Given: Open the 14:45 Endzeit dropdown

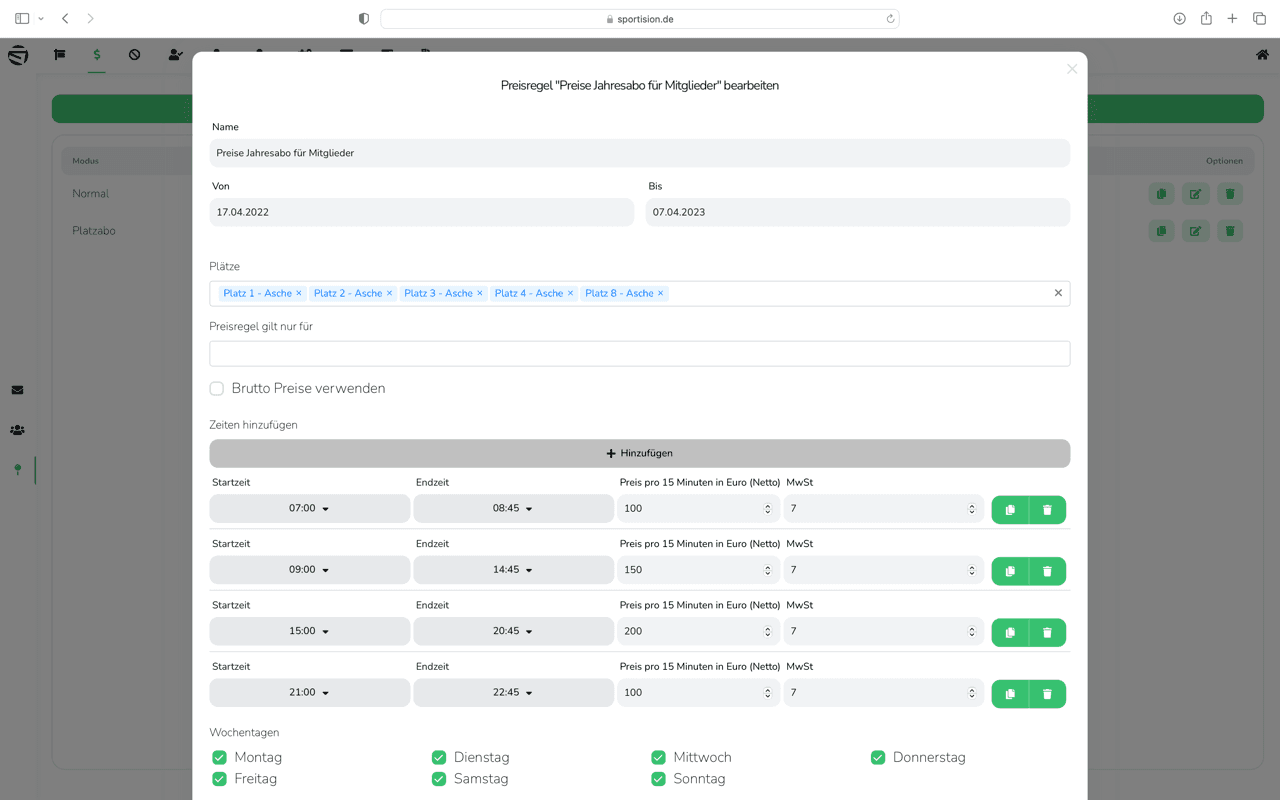Looking at the screenshot, I should [513, 570].
